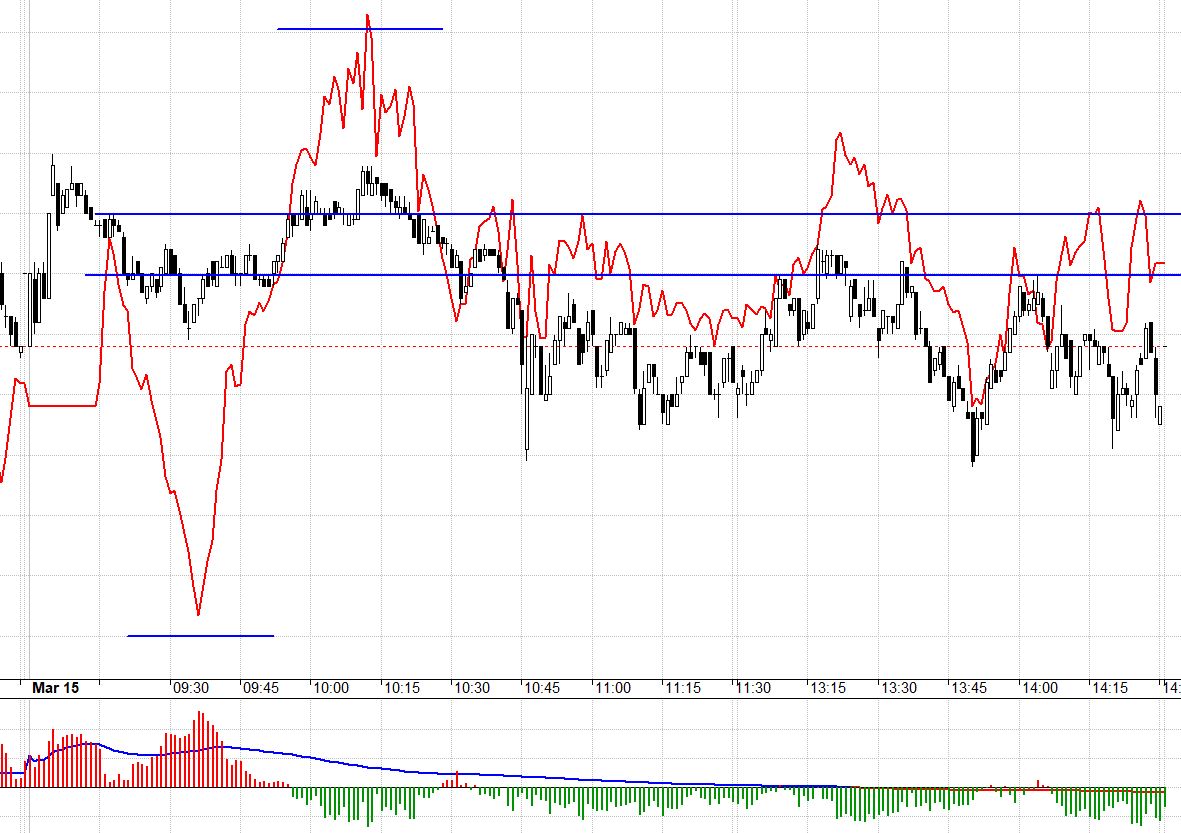Click the 10:15 time axis label
Screen dimensions: 1181x833
(402, 688)
